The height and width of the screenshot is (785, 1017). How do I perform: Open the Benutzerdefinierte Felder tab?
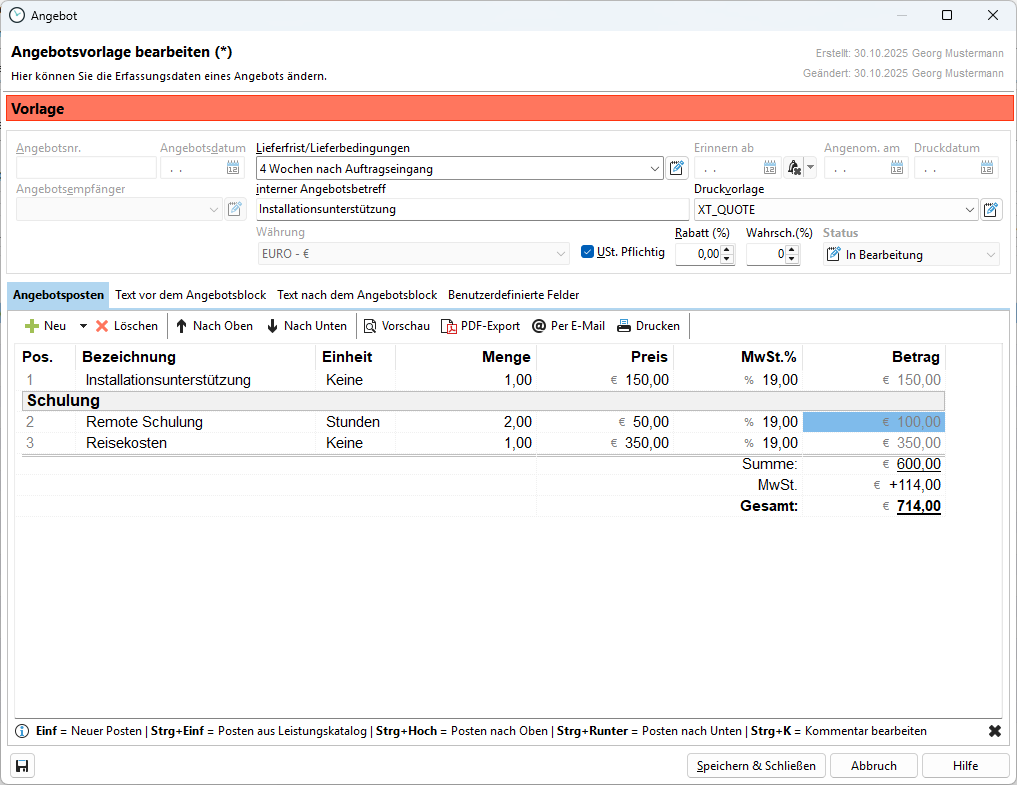click(513, 295)
